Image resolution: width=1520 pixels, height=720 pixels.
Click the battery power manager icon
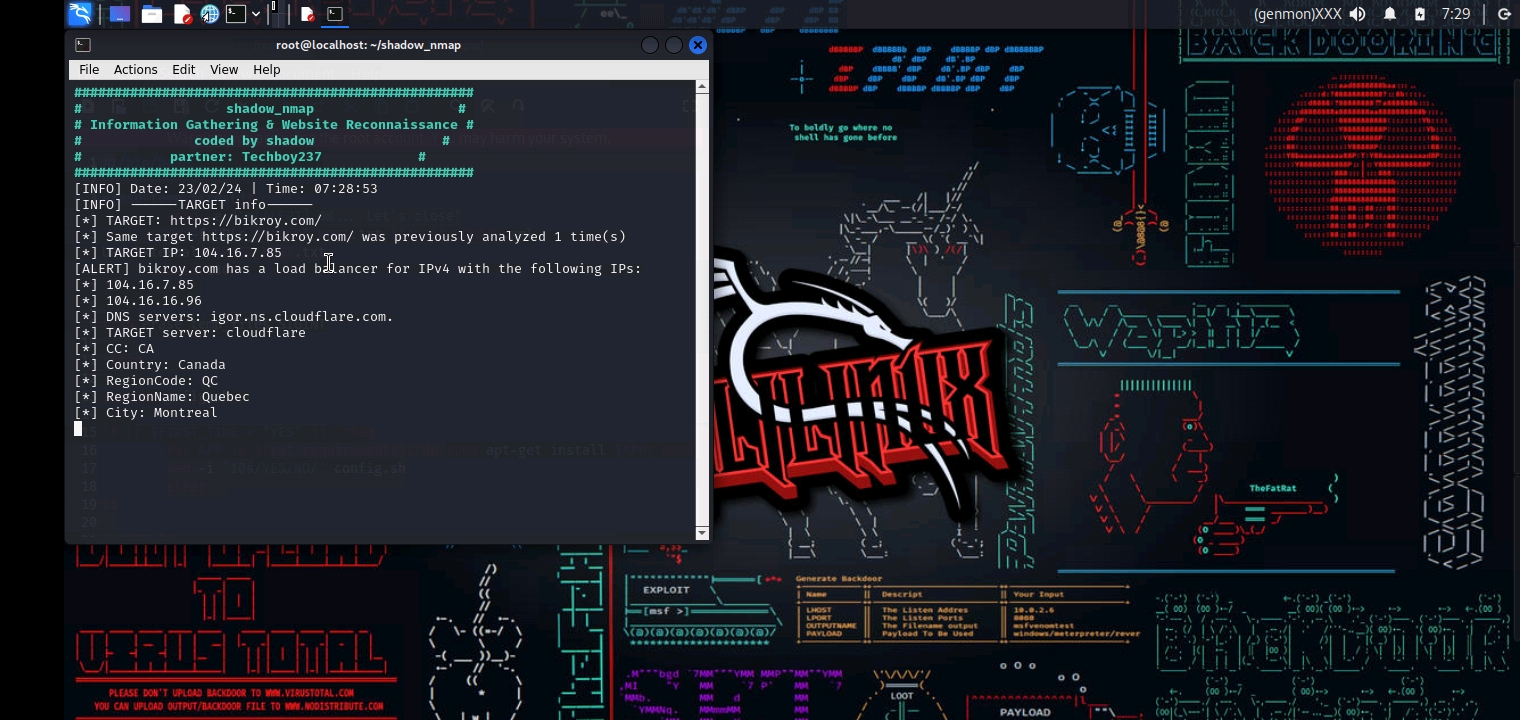(x=1420, y=14)
